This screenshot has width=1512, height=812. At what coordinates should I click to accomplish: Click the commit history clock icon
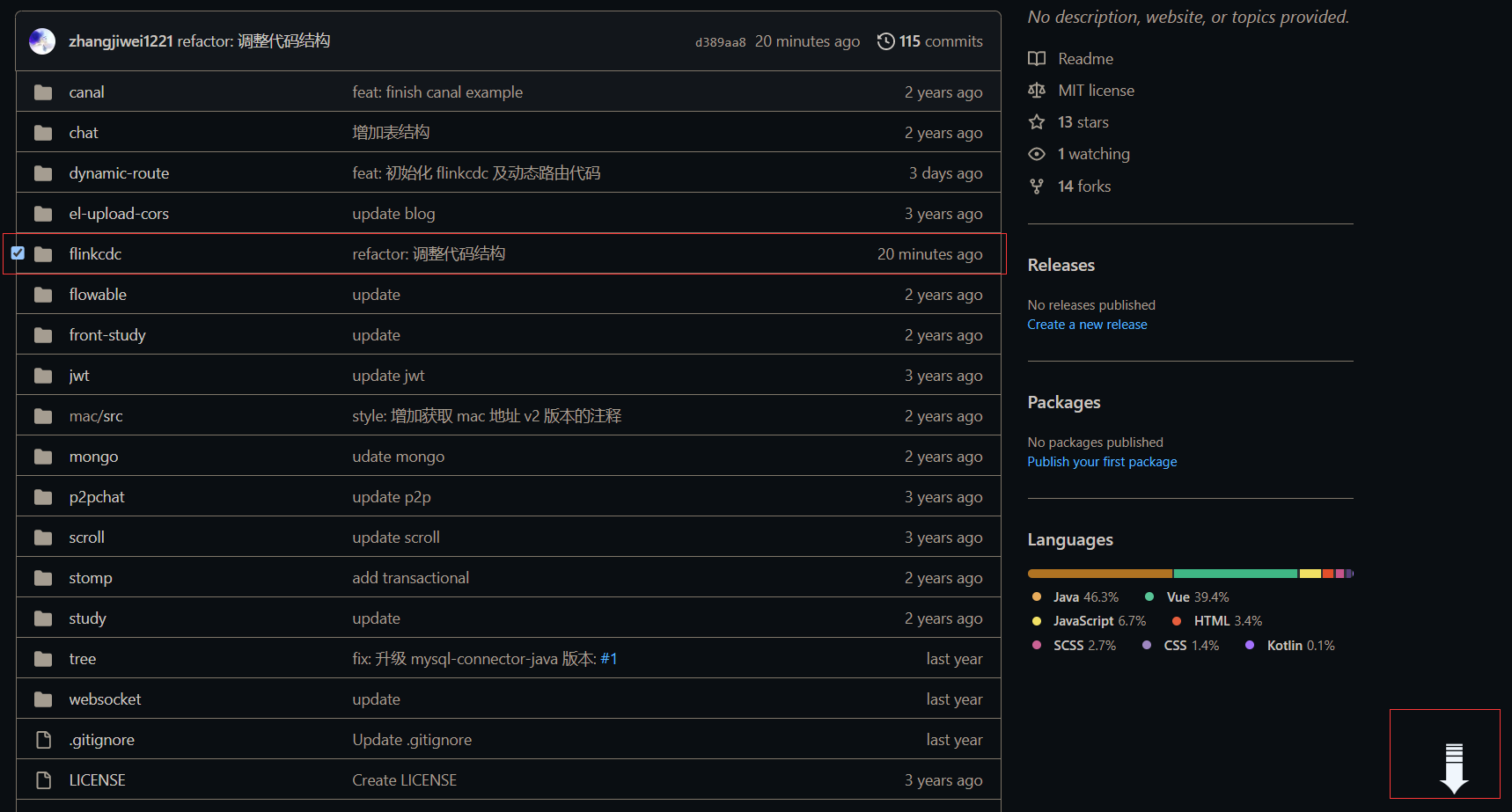[x=886, y=41]
